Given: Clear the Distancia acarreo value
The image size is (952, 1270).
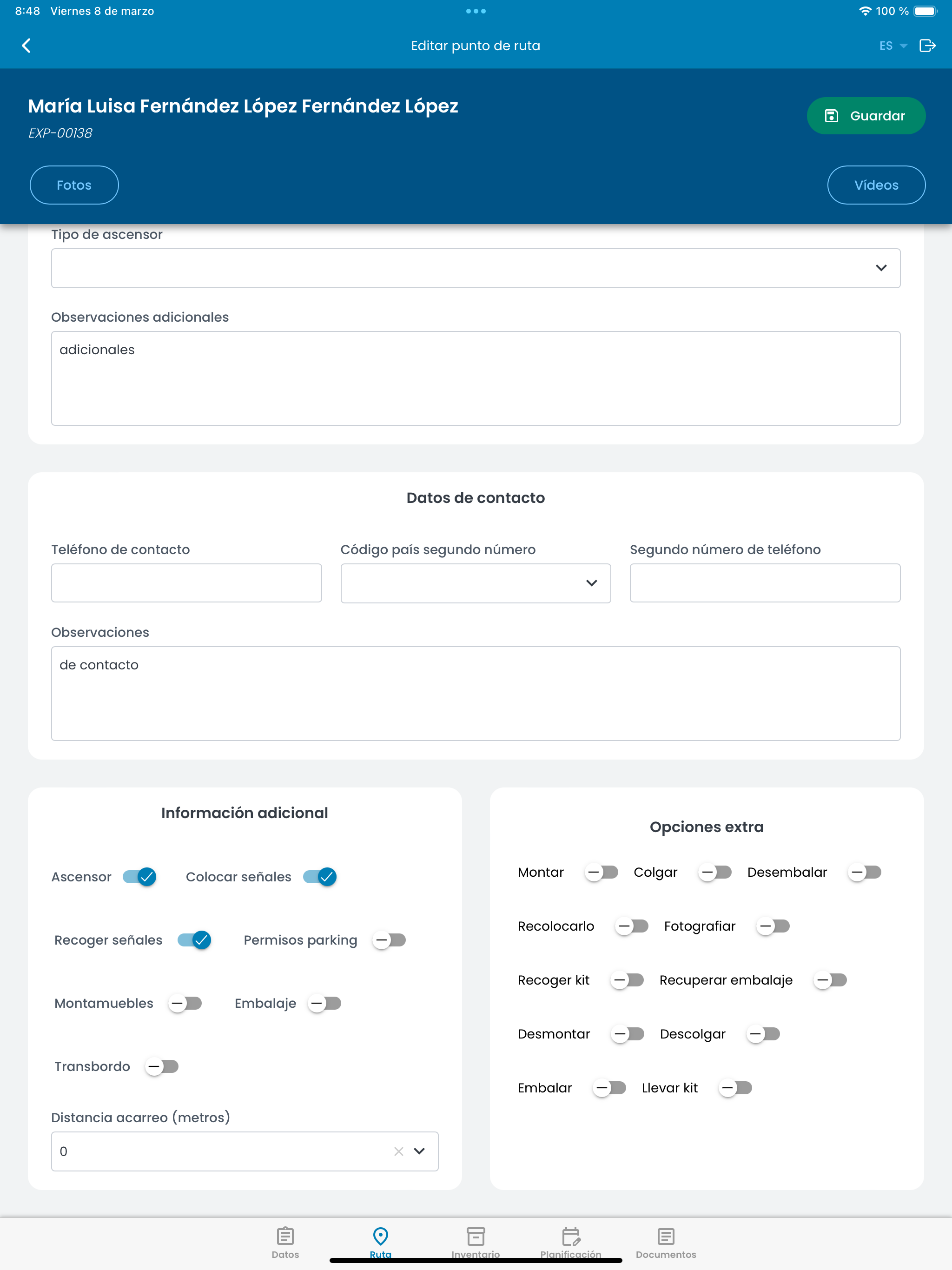Looking at the screenshot, I should pos(398,1151).
